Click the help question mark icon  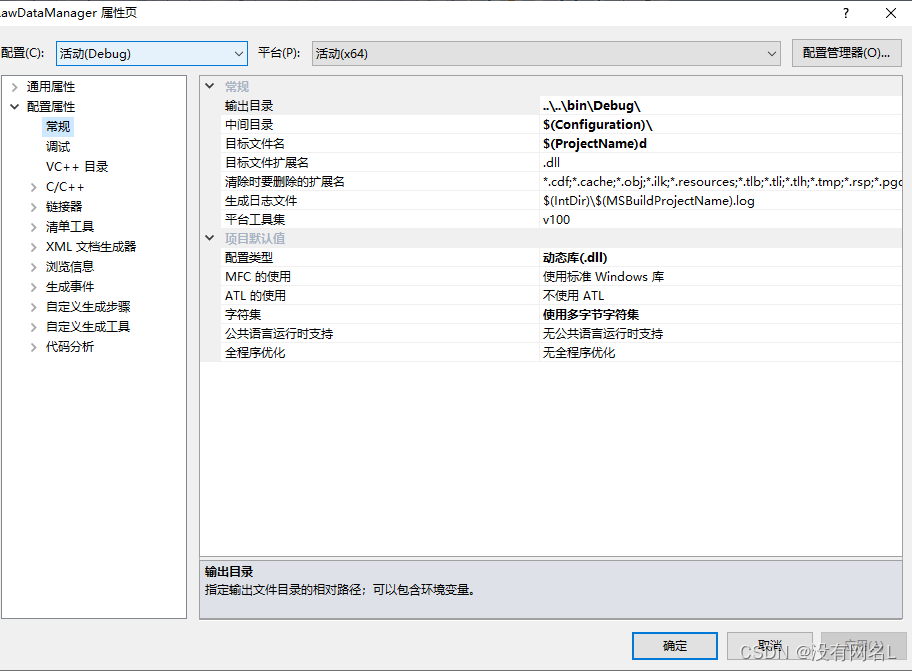coord(845,13)
